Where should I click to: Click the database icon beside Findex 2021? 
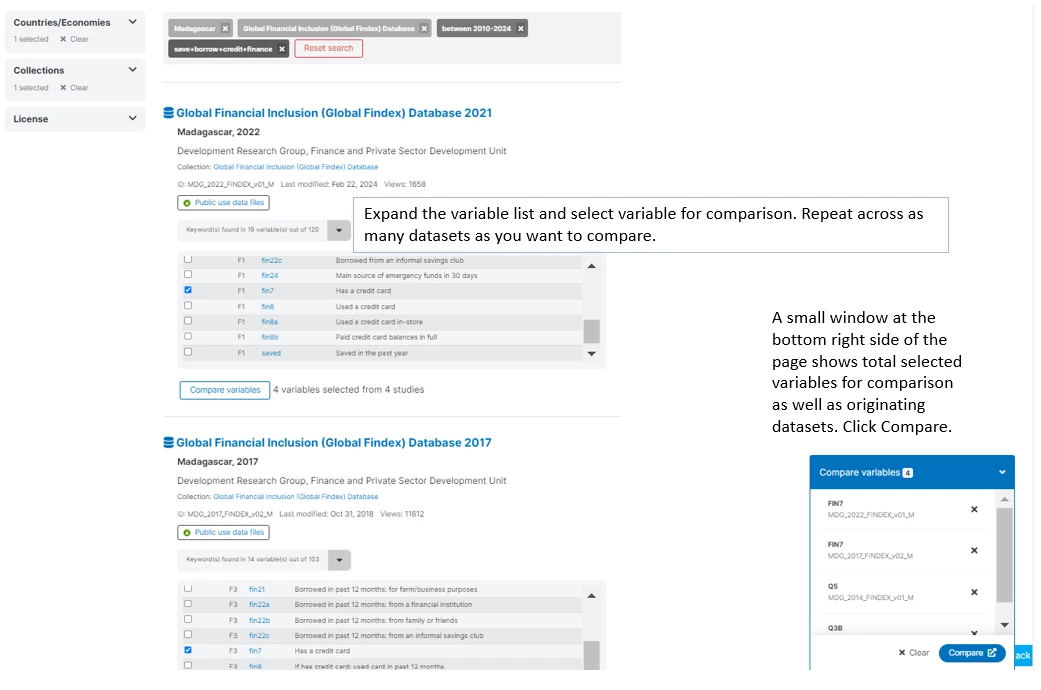click(169, 113)
